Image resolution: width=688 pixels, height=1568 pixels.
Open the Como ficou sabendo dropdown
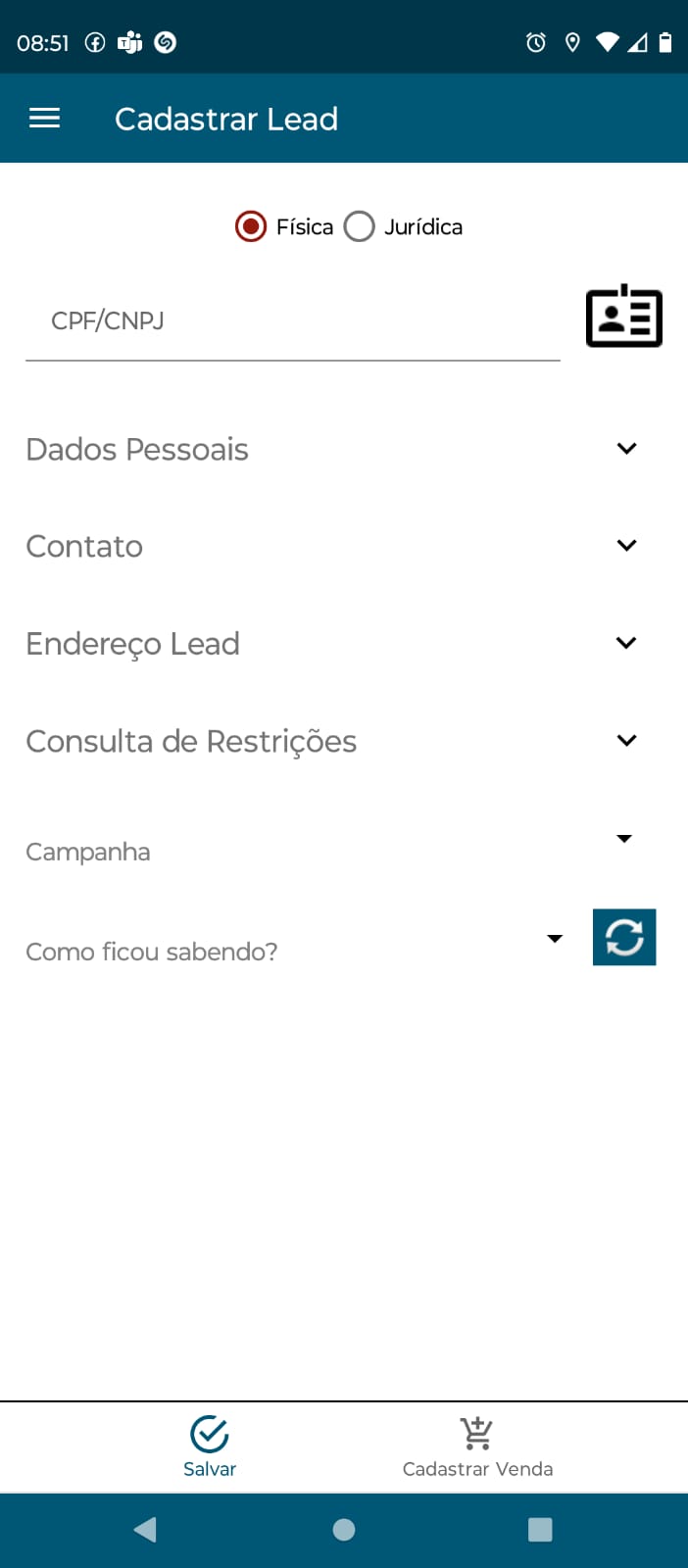coord(554,939)
